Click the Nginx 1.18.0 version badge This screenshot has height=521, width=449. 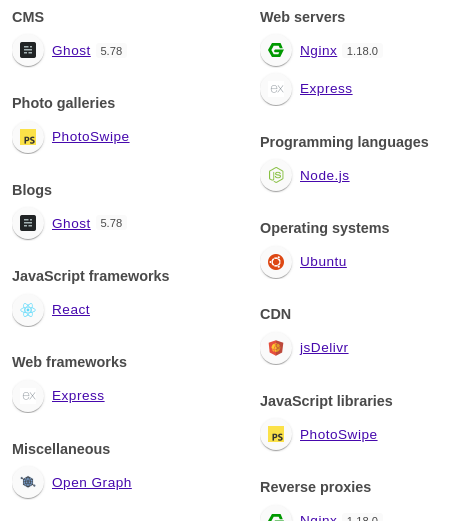362,51
